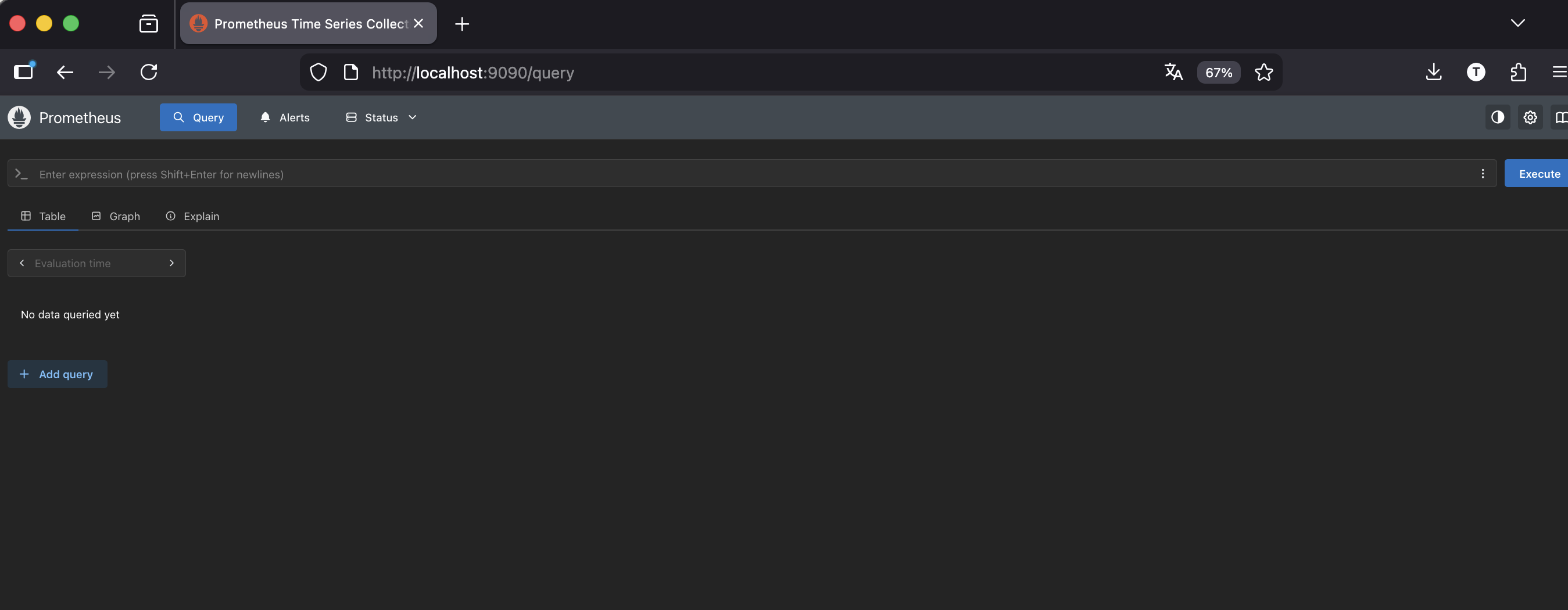Image resolution: width=1568 pixels, height=610 pixels.
Task: Switch to the Graph tab
Action: click(x=116, y=217)
